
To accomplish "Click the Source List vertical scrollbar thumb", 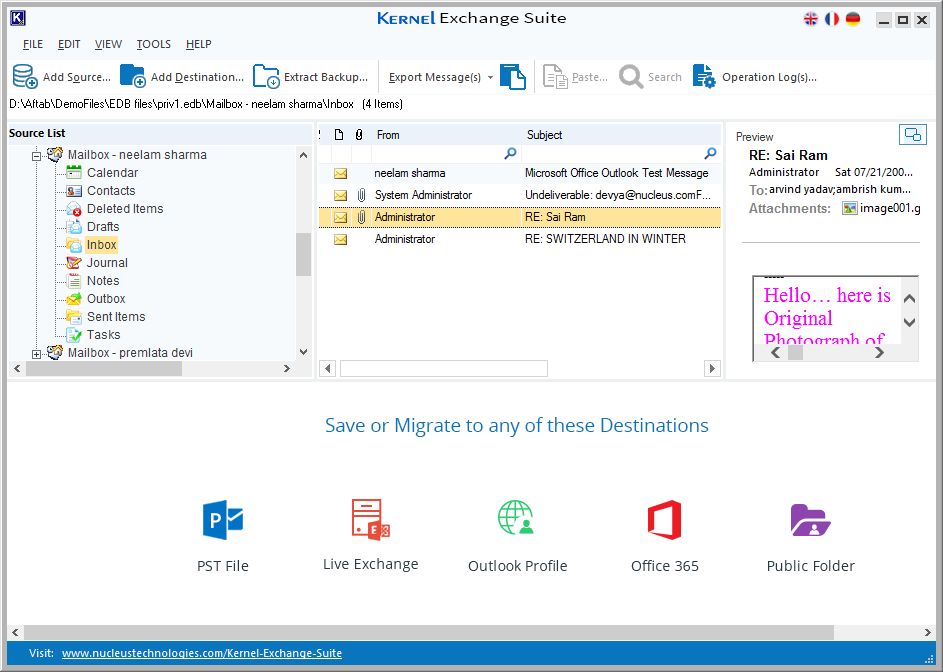I will coord(303,254).
